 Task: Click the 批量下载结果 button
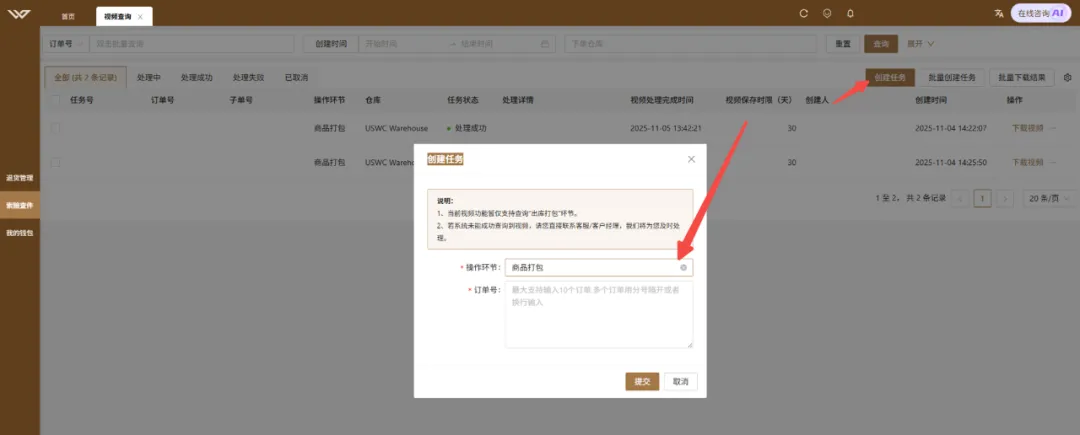[1022, 77]
